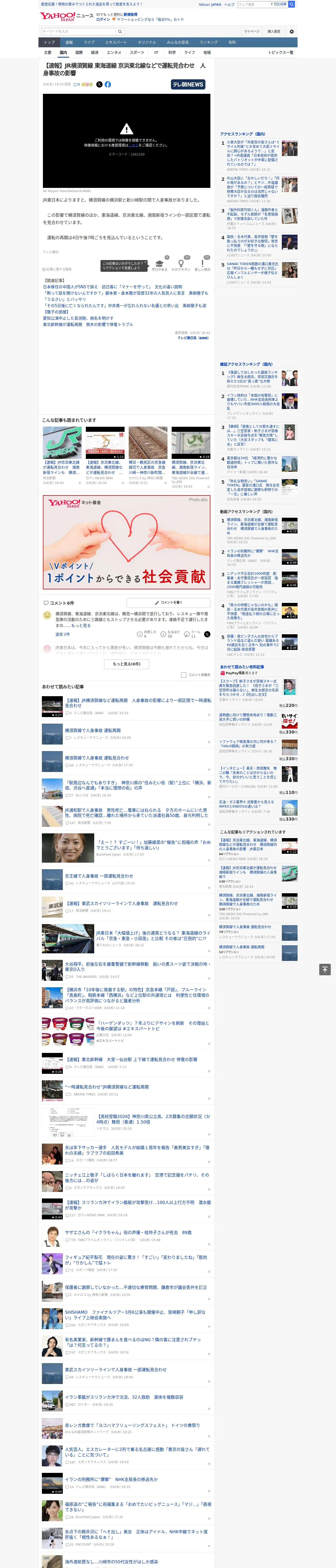Click the なるほど reaction on comment
Viewport: 336px width, 1568px height.
pyautogui.click(x=170, y=635)
